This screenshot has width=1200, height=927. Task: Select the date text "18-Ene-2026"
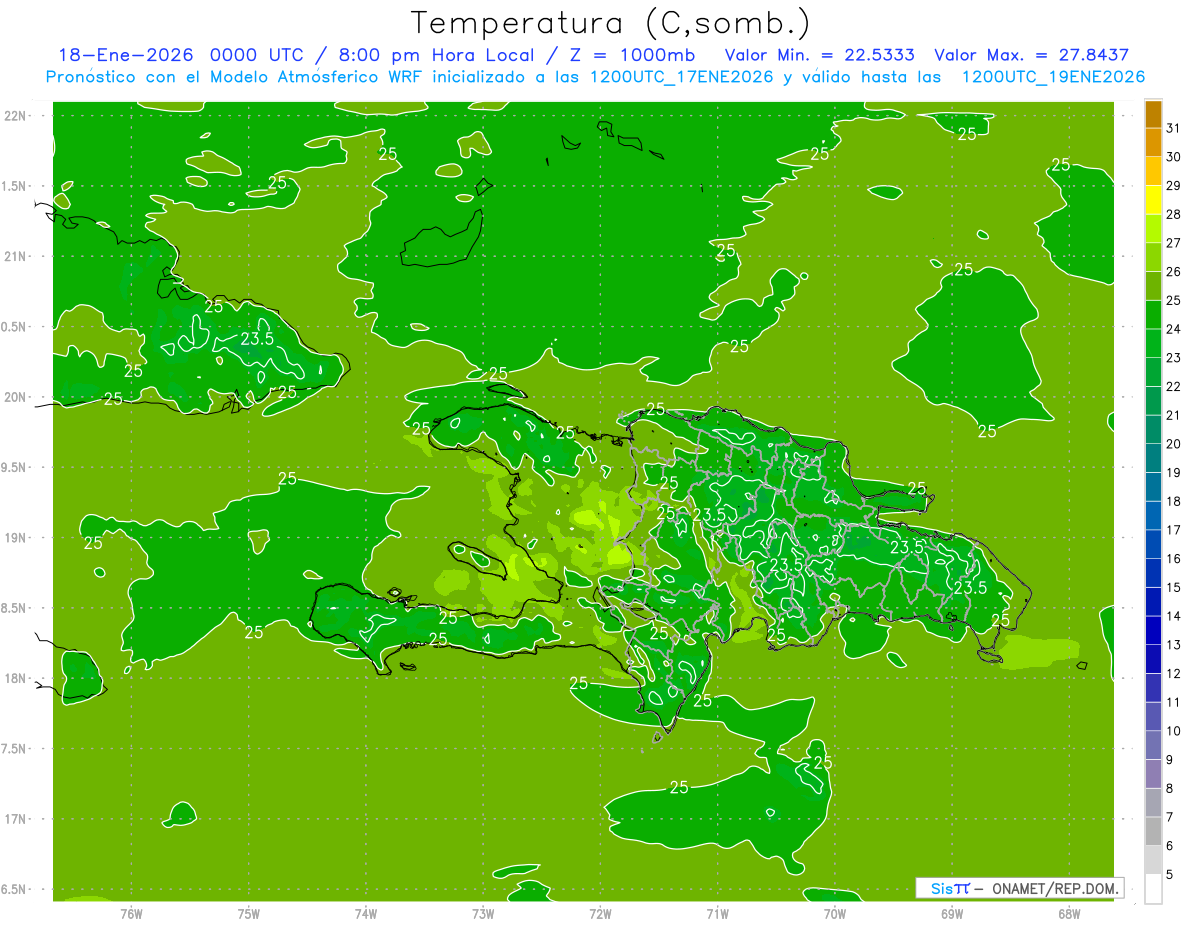pos(125,55)
